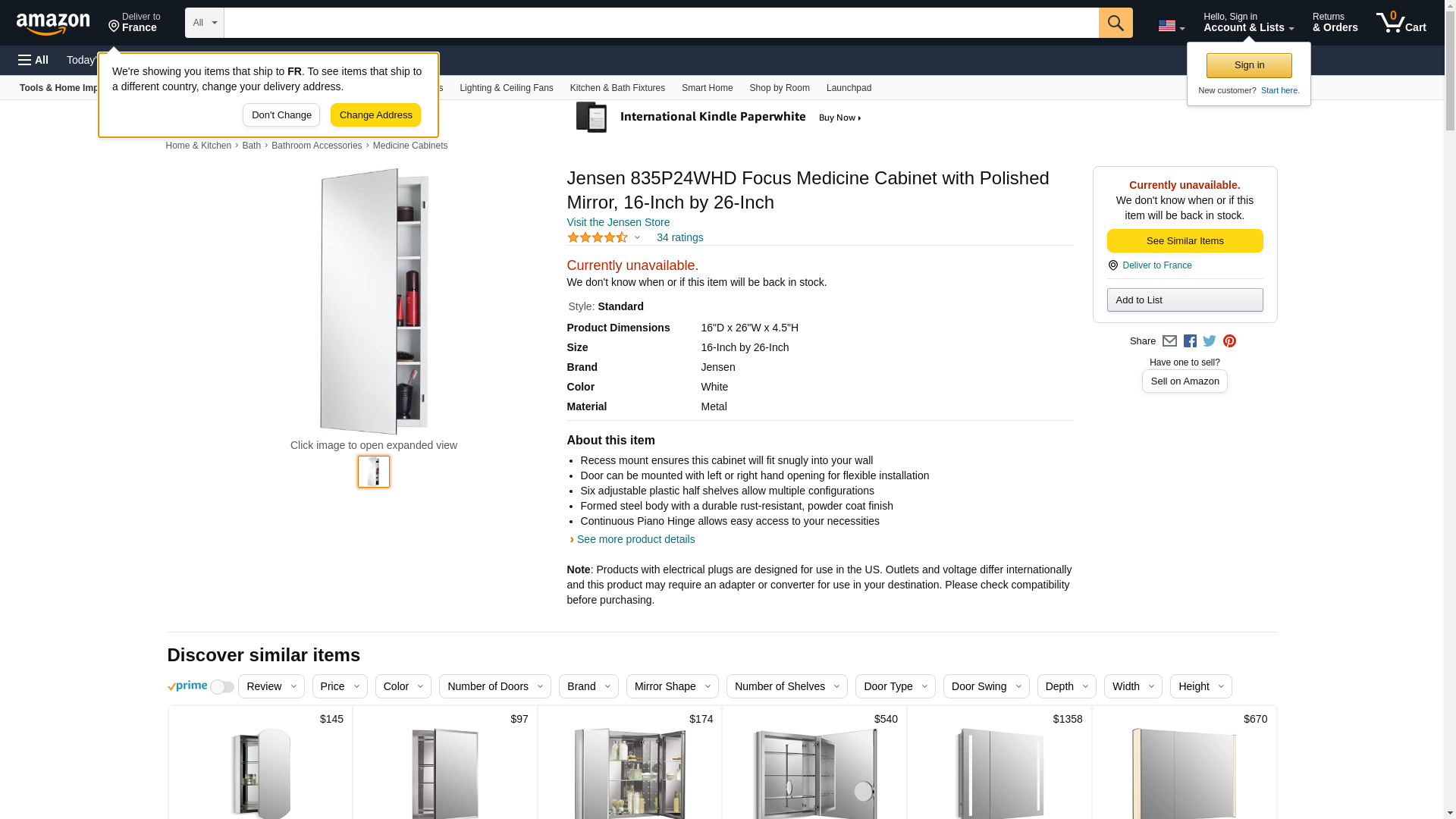Select the product image thumbnail
Image resolution: width=1456 pixels, height=819 pixels.
[374, 472]
